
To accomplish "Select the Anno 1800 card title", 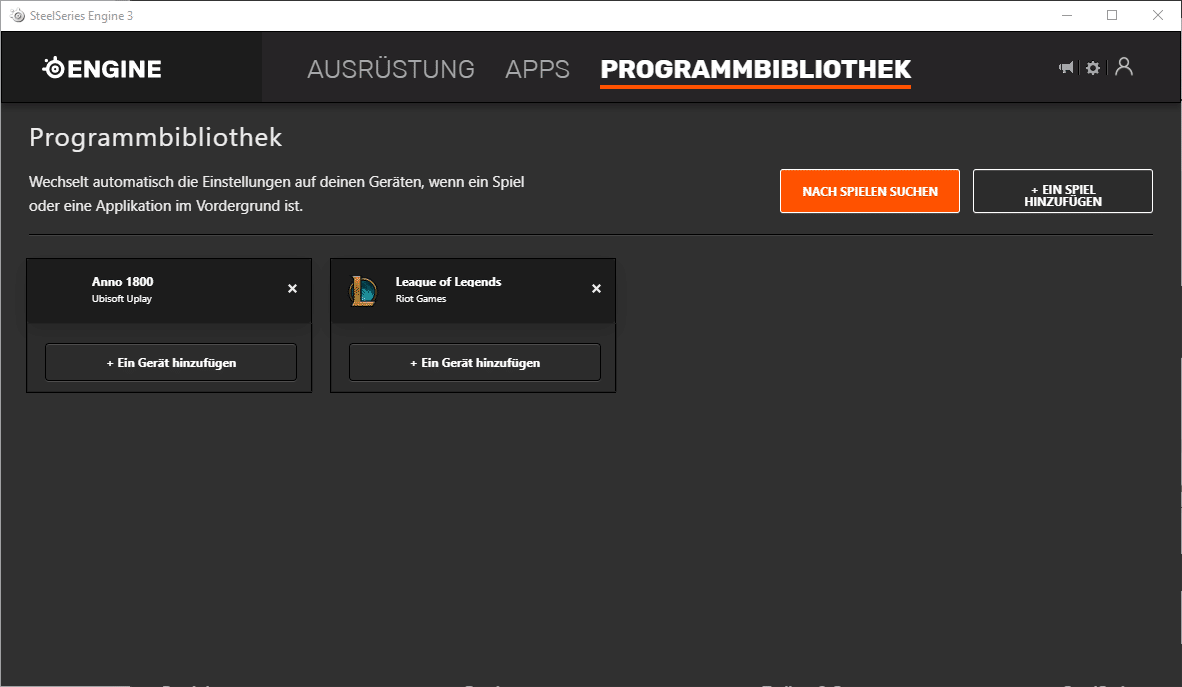I will 122,282.
